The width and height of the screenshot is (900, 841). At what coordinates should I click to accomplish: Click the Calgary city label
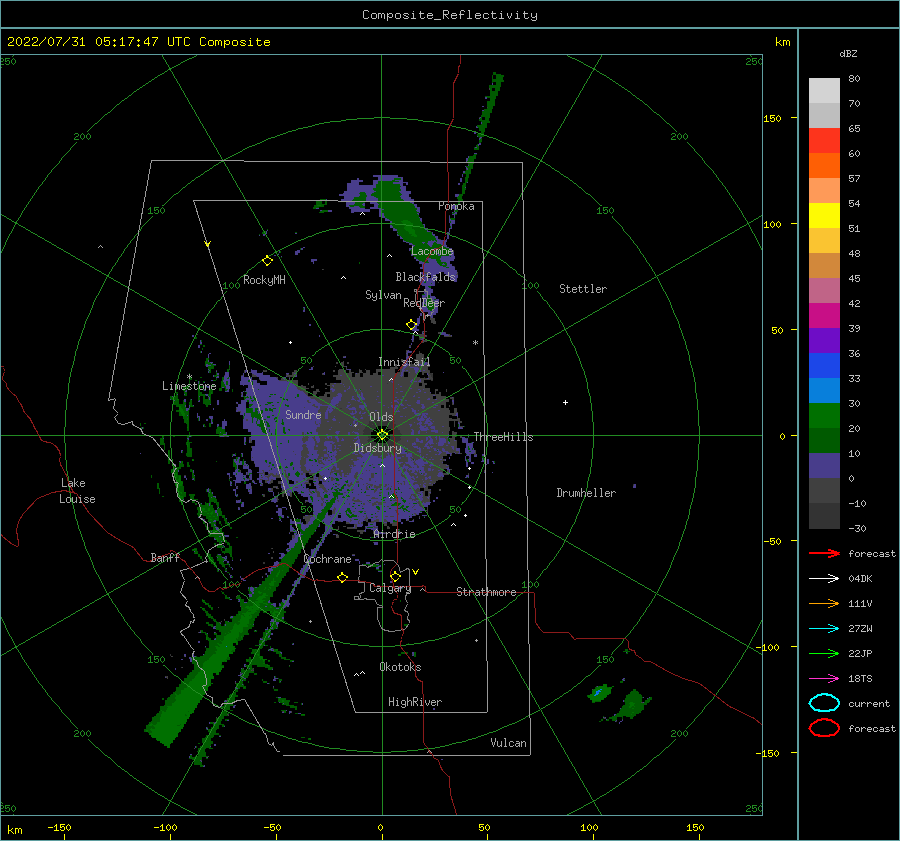[390, 588]
